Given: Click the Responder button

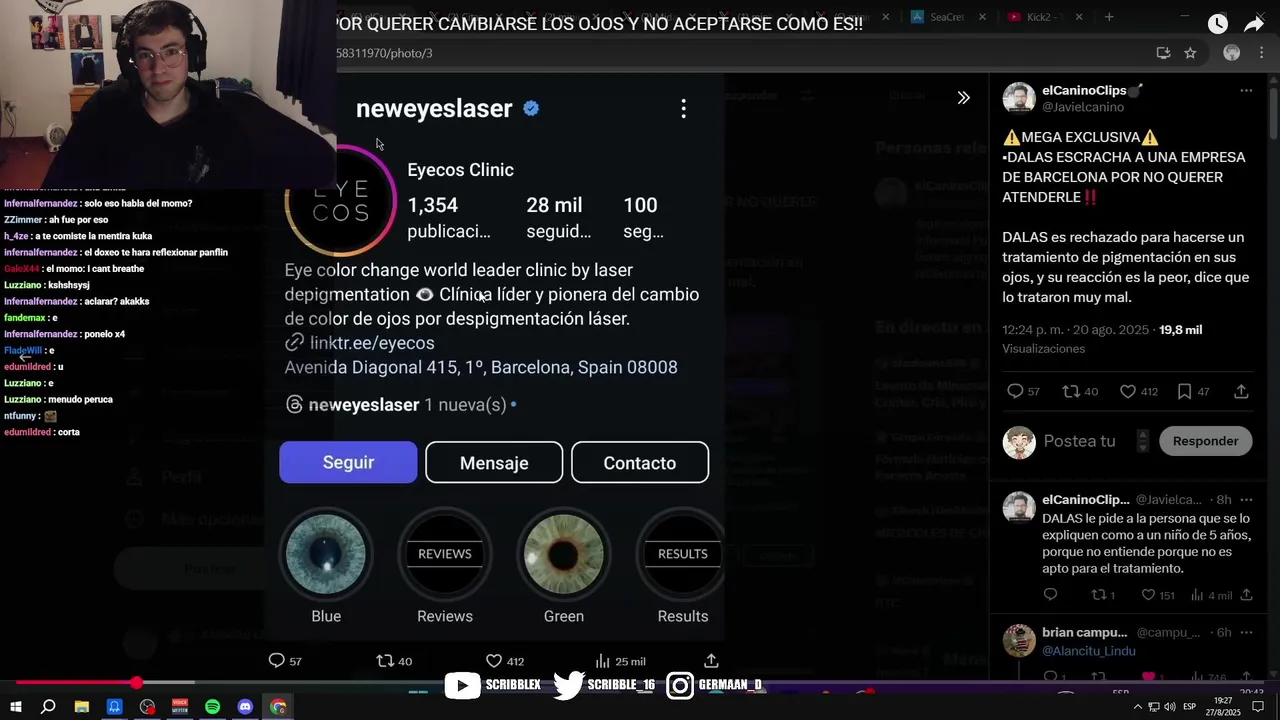Looking at the screenshot, I should (x=1205, y=441).
